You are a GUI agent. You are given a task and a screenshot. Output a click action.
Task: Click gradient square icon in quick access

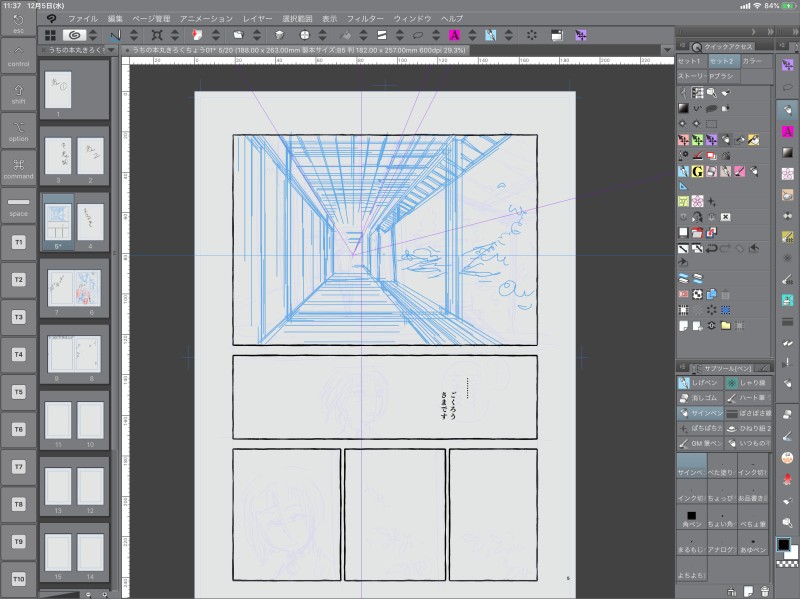coord(683,108)
